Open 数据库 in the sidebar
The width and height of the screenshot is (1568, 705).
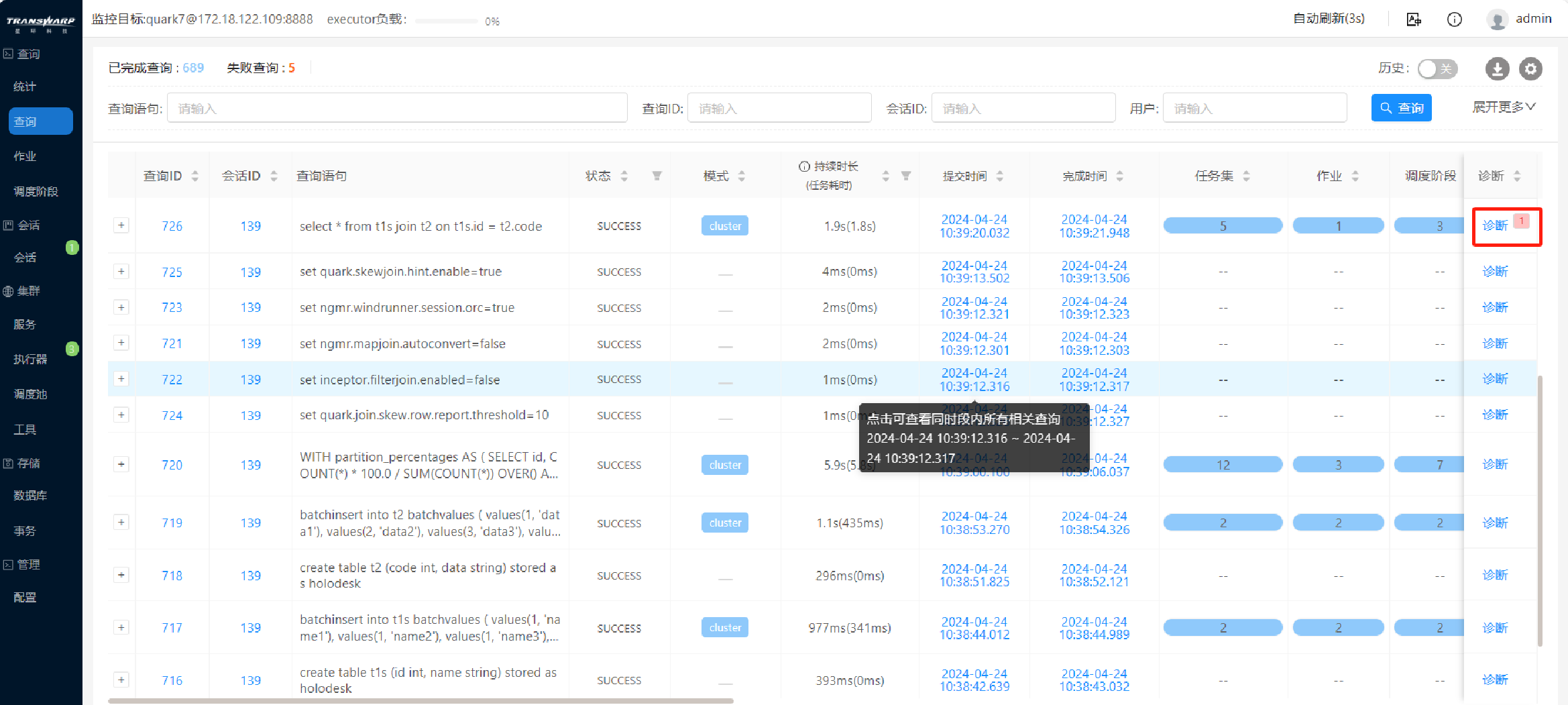pos(30,496)
